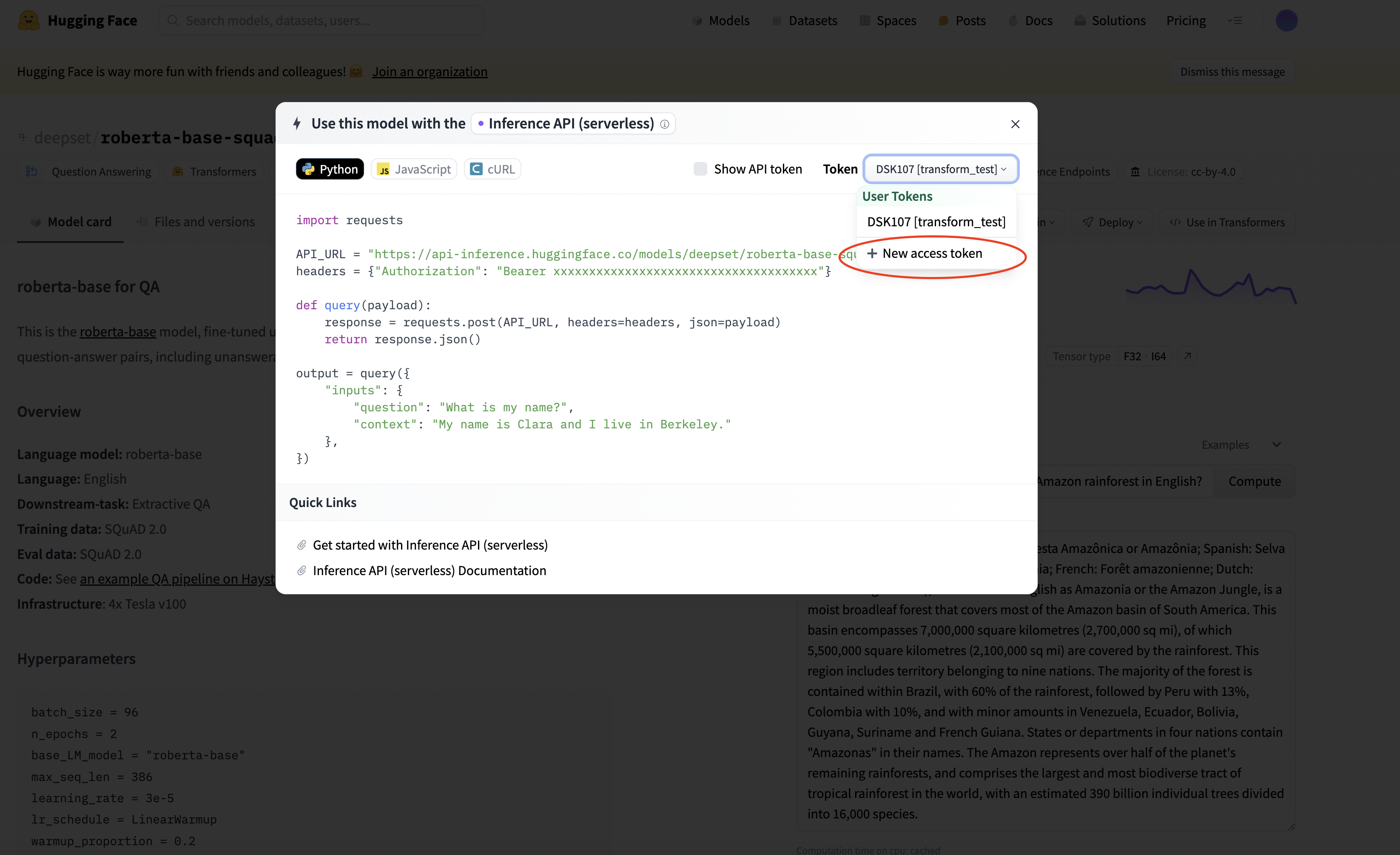Click Dismiss this message button
Image resolution: width=1400 pixels, height=855 pixels.
1232,71
